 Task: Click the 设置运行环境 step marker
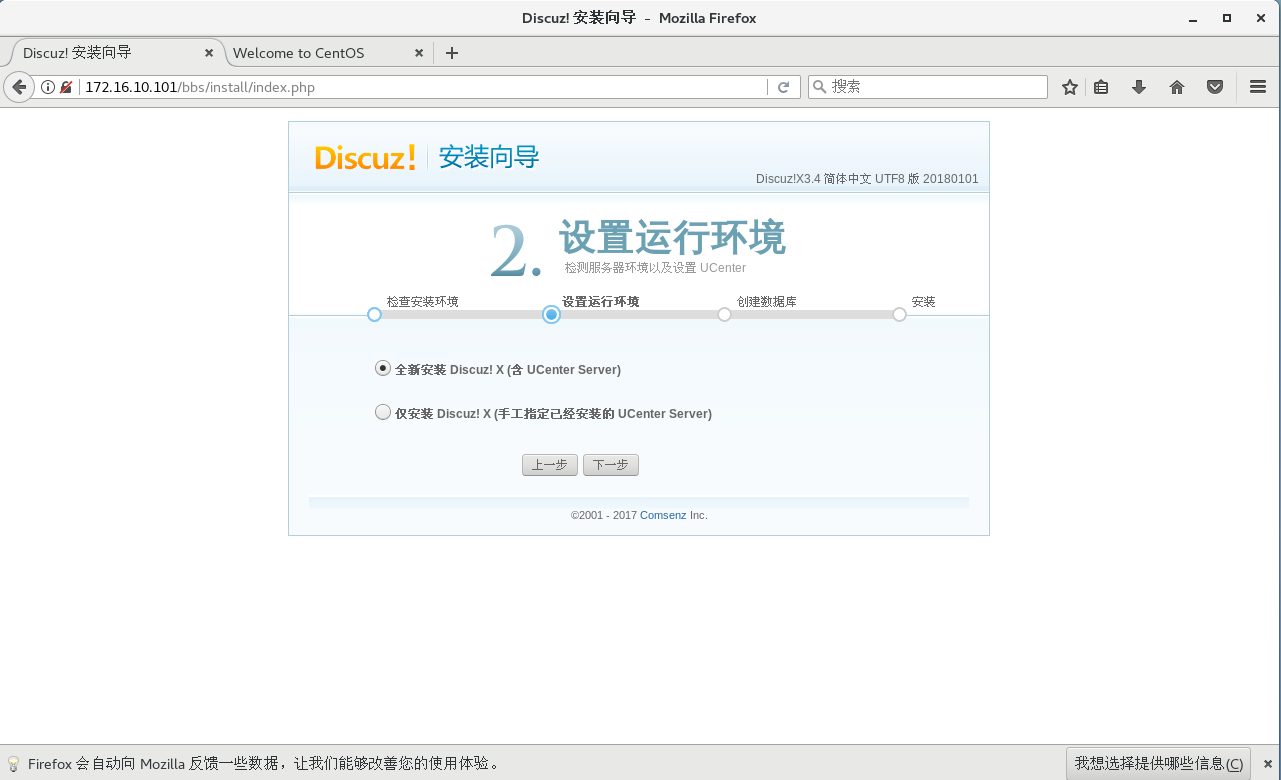tap(551, 314)
